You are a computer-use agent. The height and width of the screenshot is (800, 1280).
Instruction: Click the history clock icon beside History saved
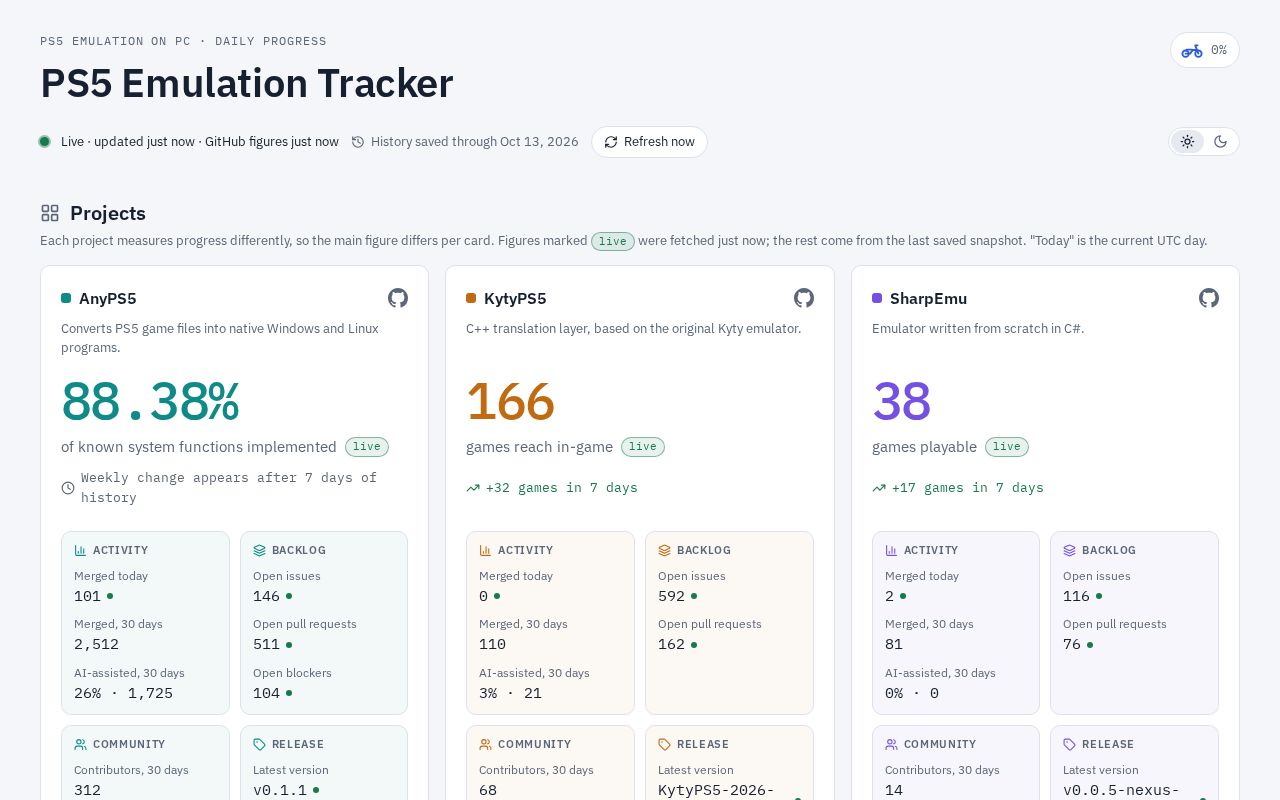[x=358, y=142]
